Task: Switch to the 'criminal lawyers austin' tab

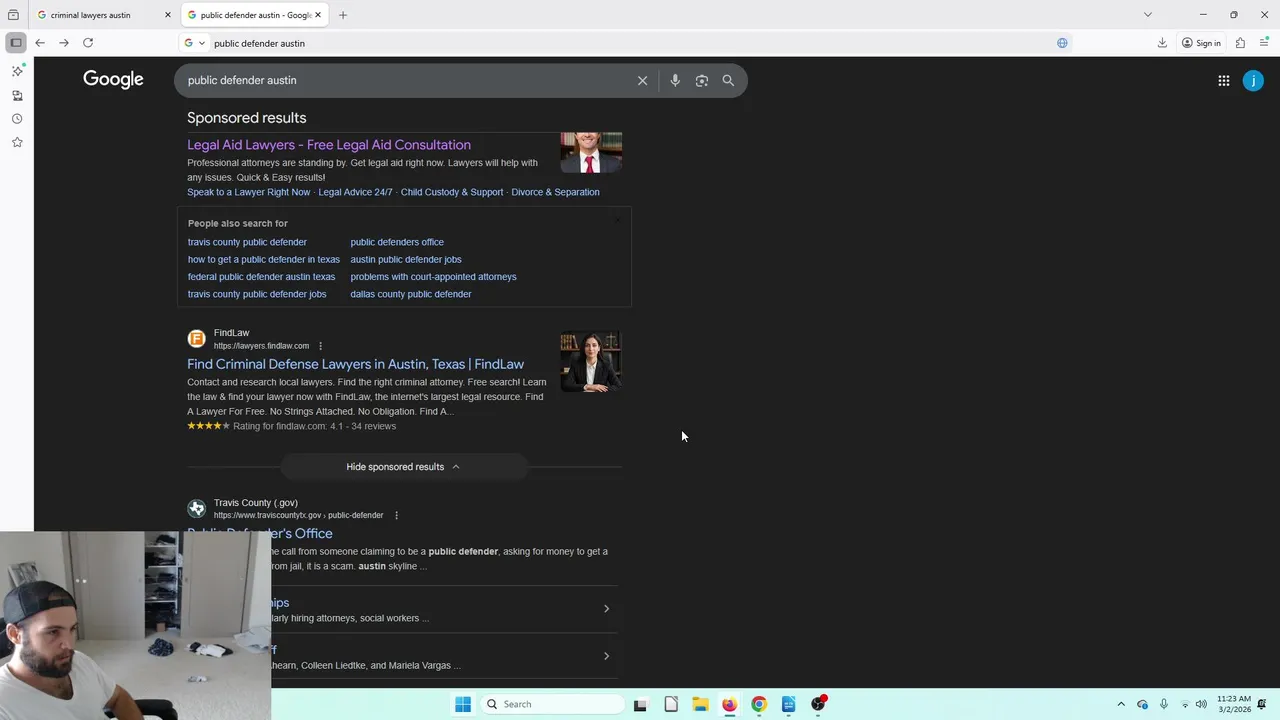Action: coord(90,15)
